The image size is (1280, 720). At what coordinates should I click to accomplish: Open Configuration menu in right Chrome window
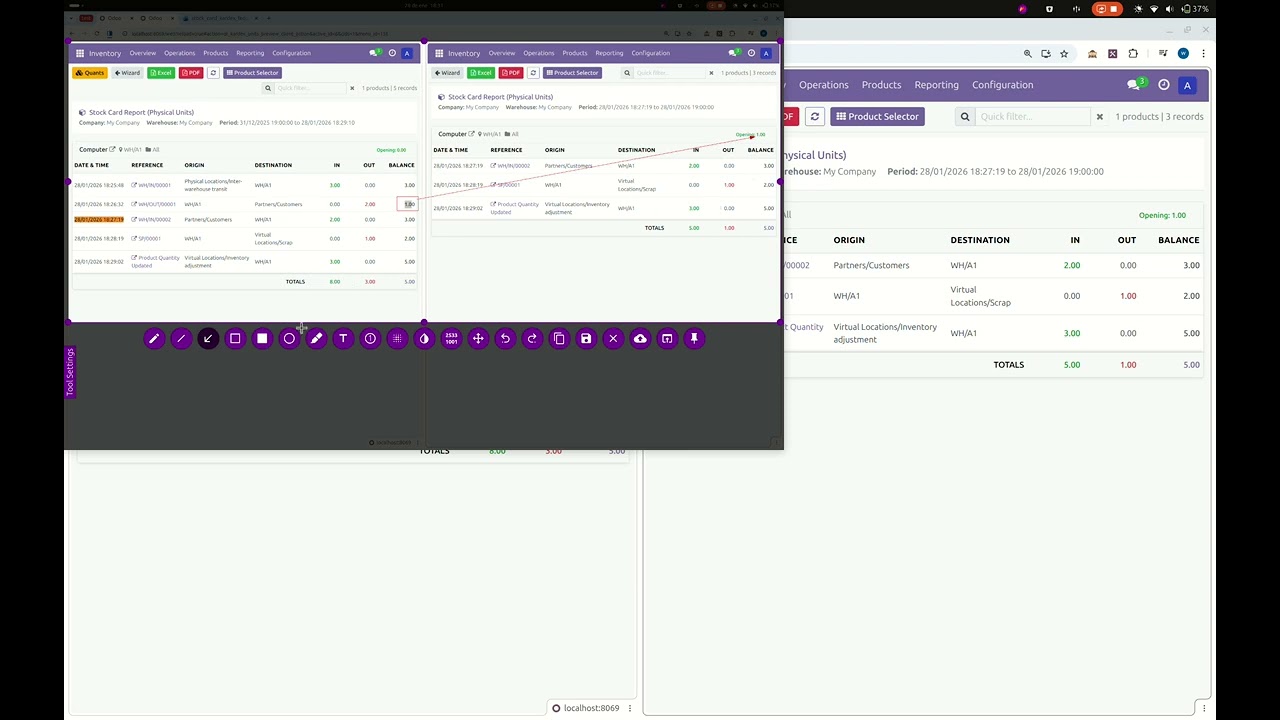pyautogui.click(x=1003, y=85)
